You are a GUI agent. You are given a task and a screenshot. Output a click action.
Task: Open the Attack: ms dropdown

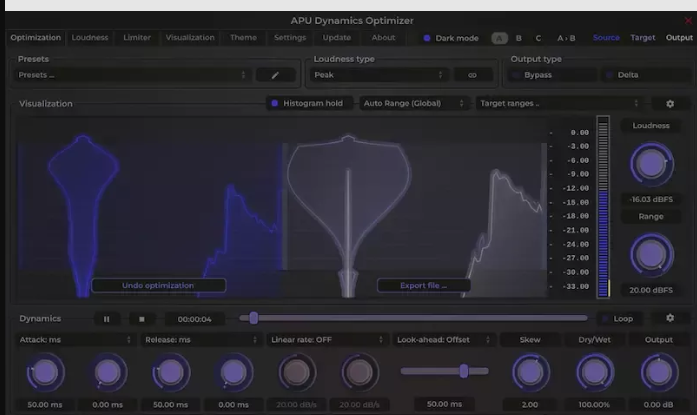[x=74, y=340]
